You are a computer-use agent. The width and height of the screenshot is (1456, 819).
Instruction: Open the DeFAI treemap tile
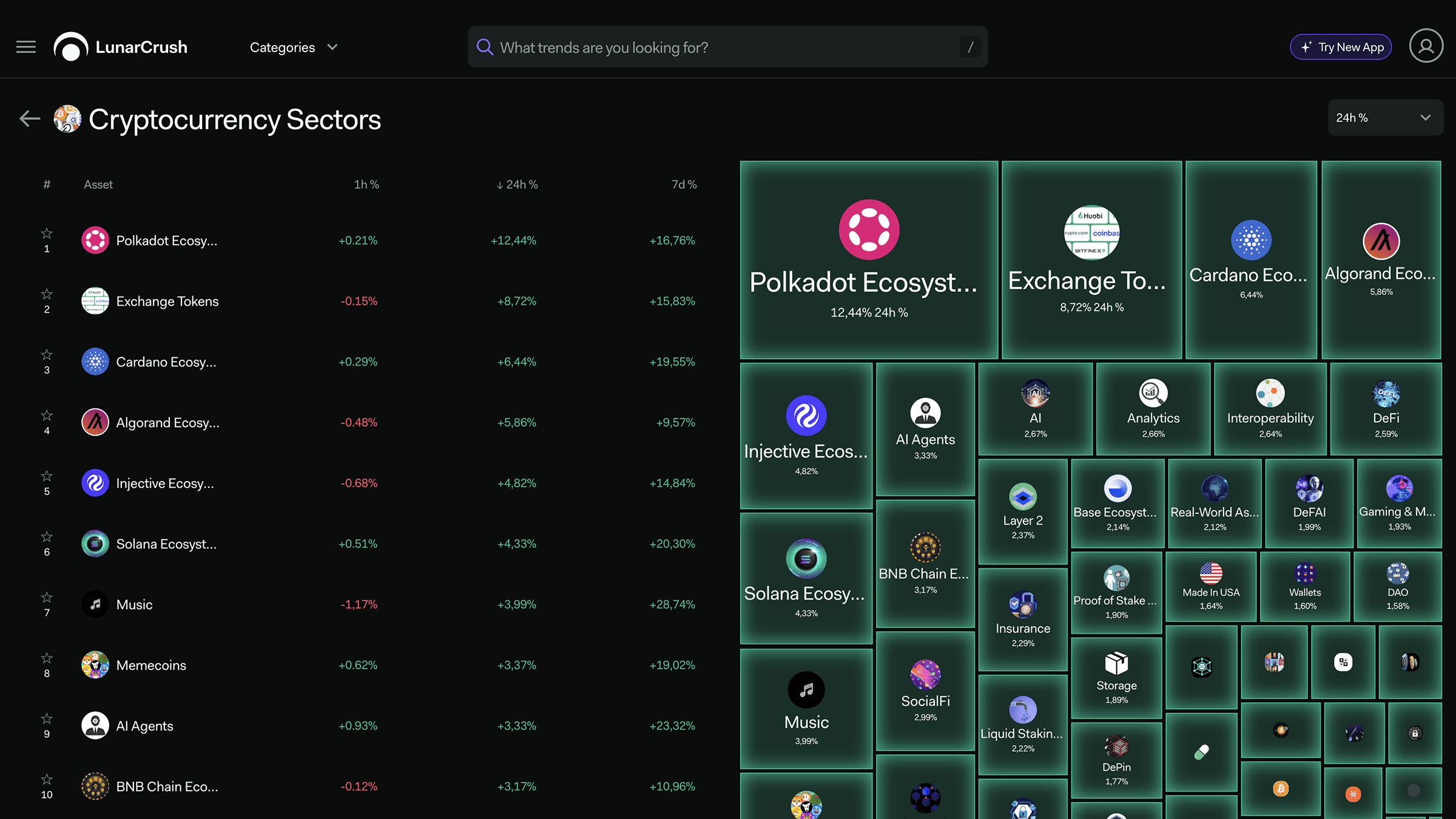(1309, 503)
